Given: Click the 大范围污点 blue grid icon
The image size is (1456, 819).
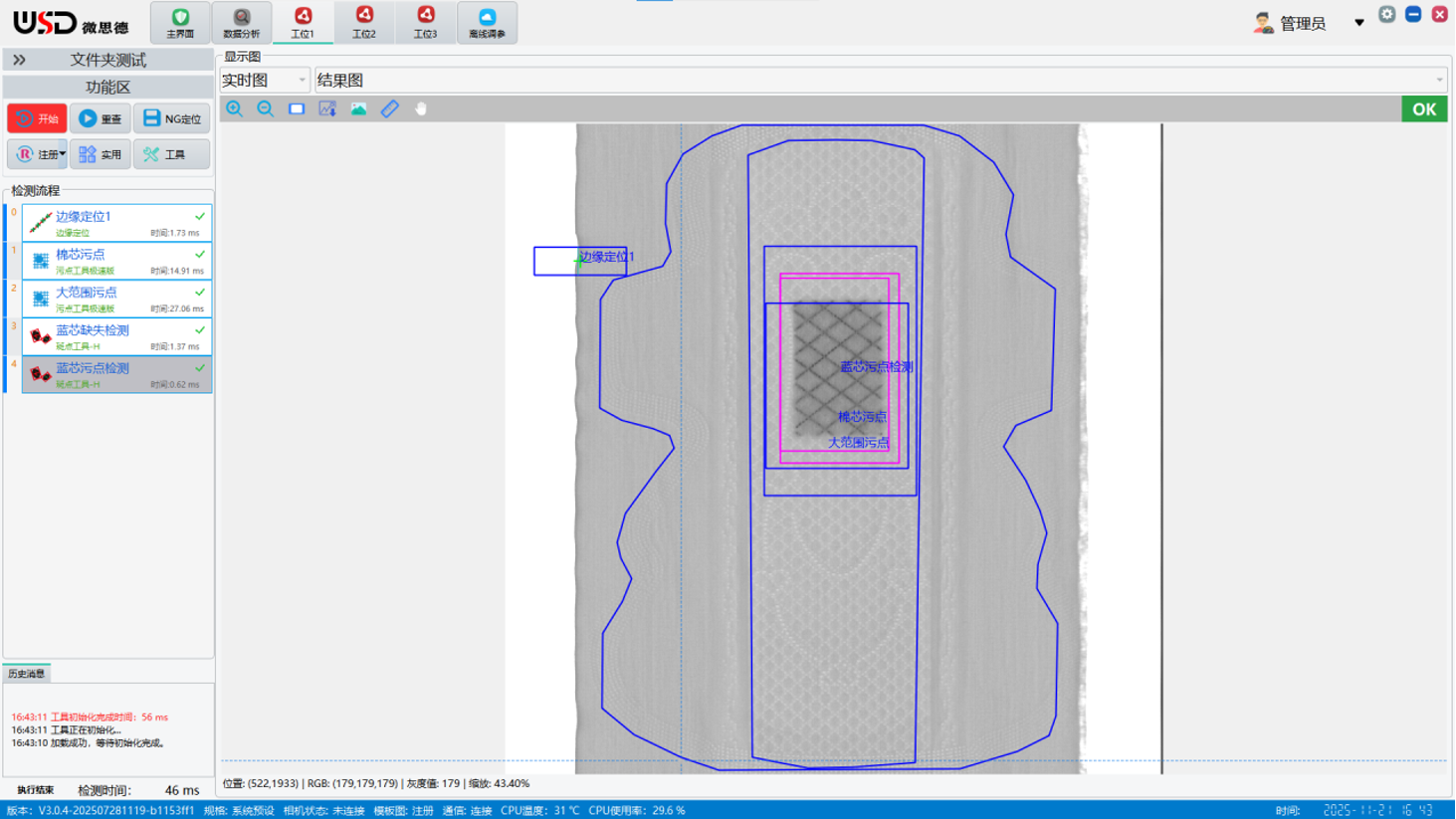Looking at the screenshot, I should coord(40,299).
